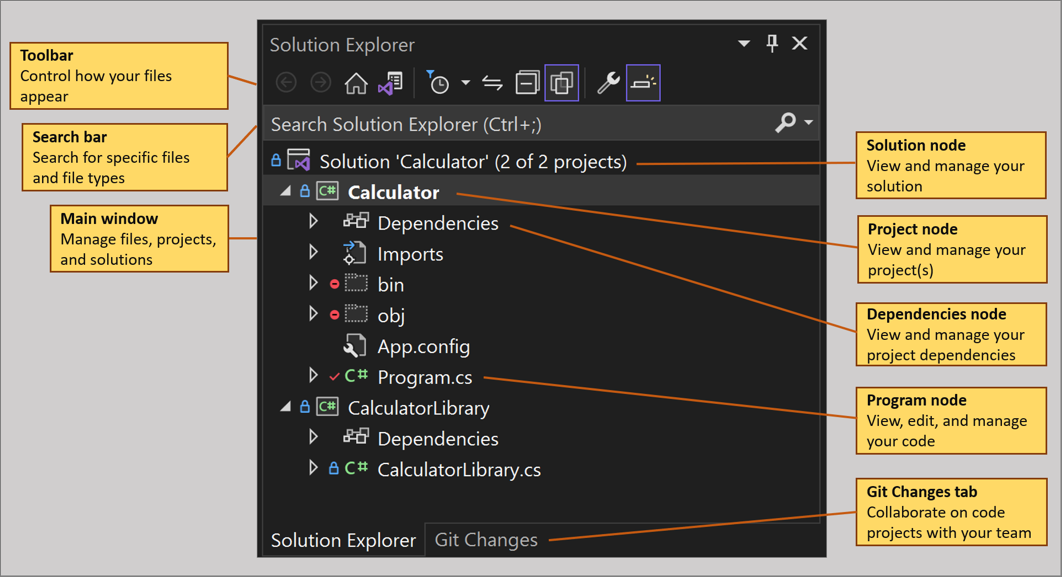Open the Pending Changes Filter dropdown arrow

click(x=463, y=82)
